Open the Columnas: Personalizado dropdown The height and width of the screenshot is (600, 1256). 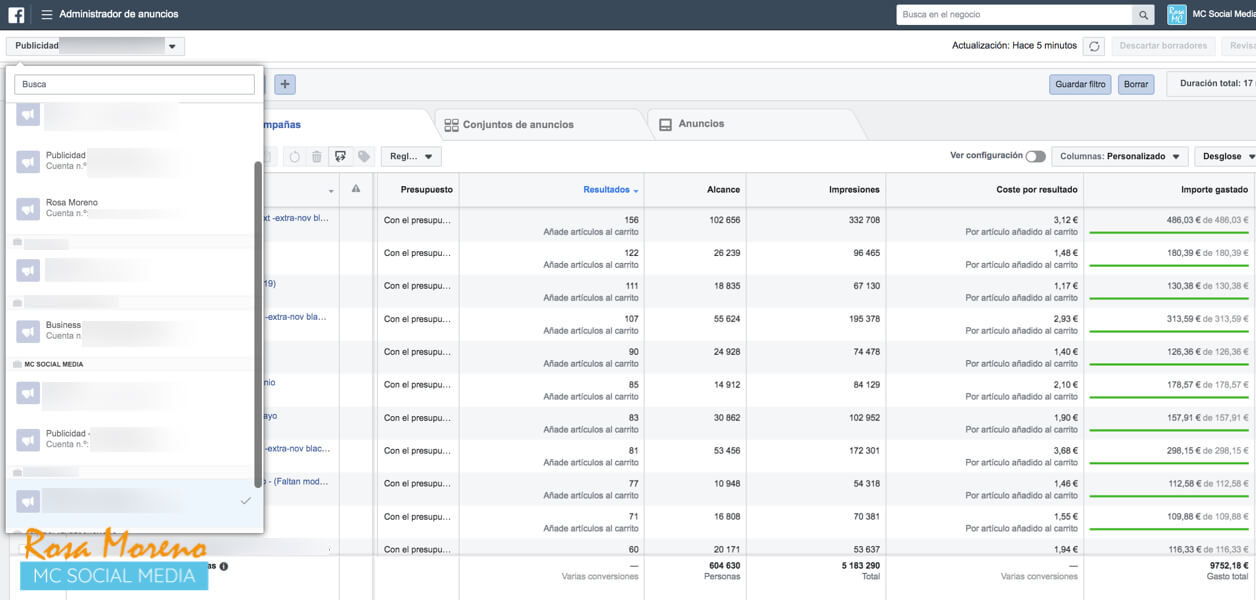[x=1119, y=157]
